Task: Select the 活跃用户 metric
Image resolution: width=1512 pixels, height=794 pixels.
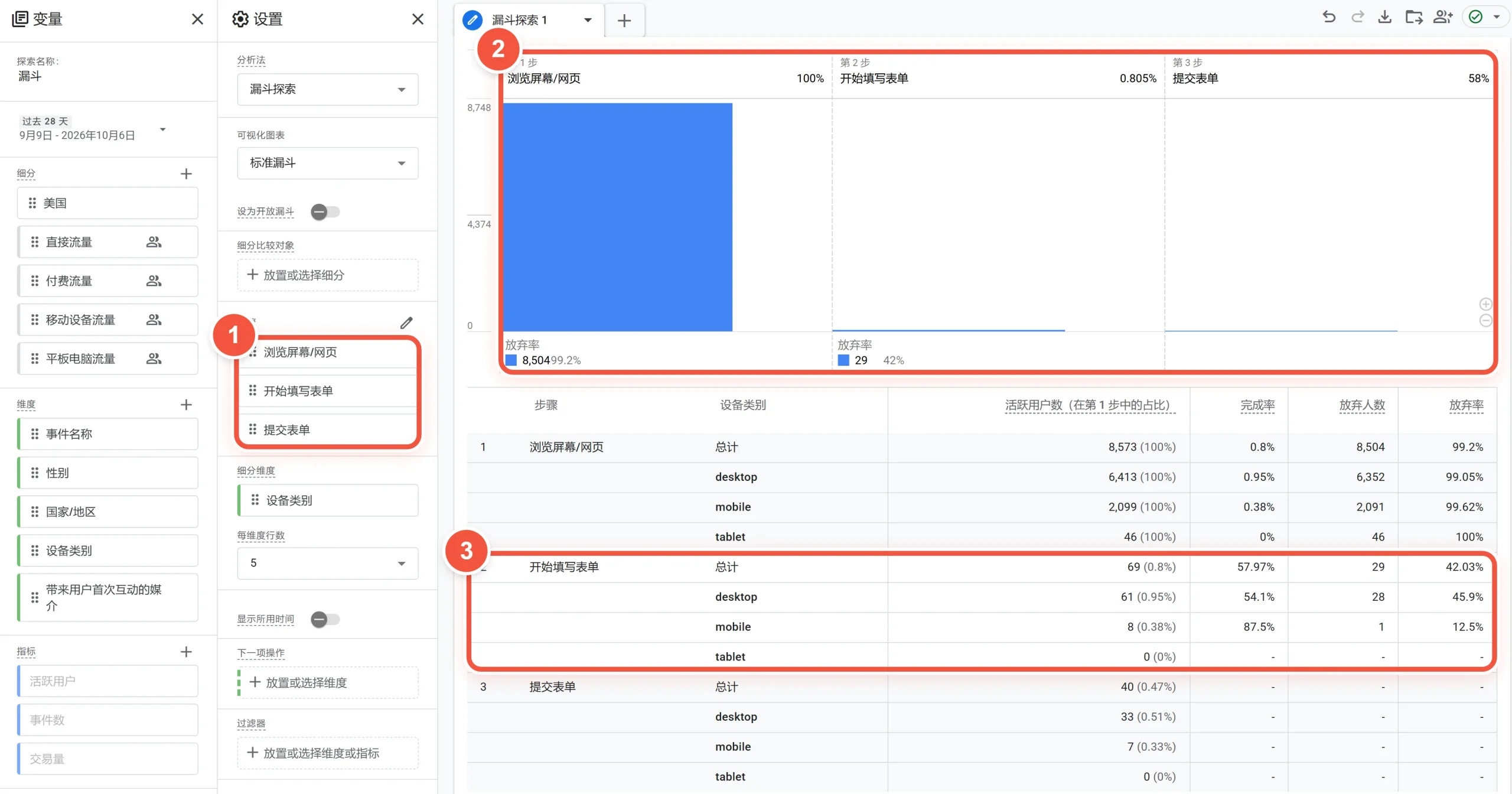Action: [x=107, y=681]
